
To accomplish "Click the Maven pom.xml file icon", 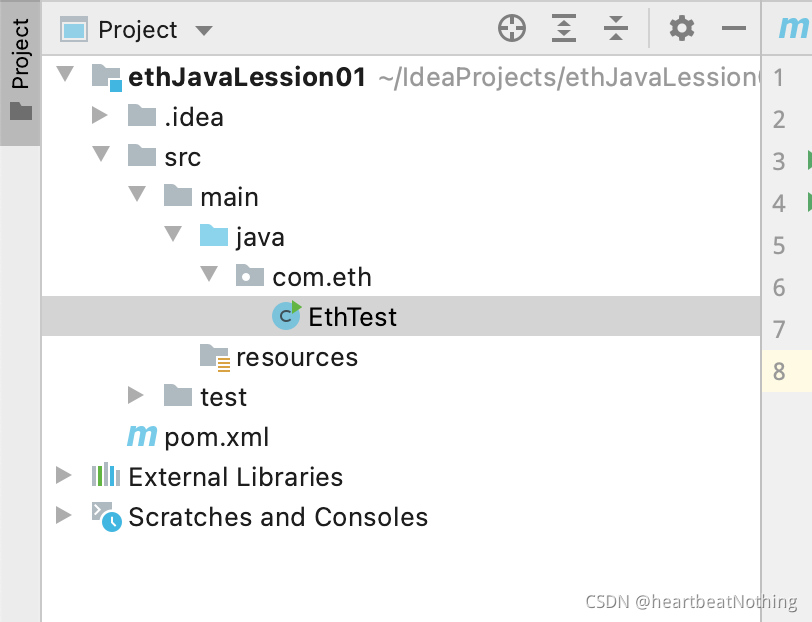I will point(142,436).
